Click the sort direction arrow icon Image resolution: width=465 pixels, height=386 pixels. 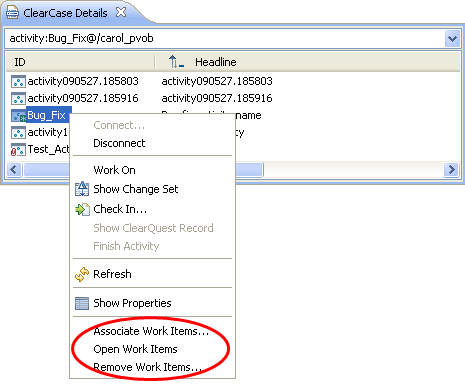(176, 62)
